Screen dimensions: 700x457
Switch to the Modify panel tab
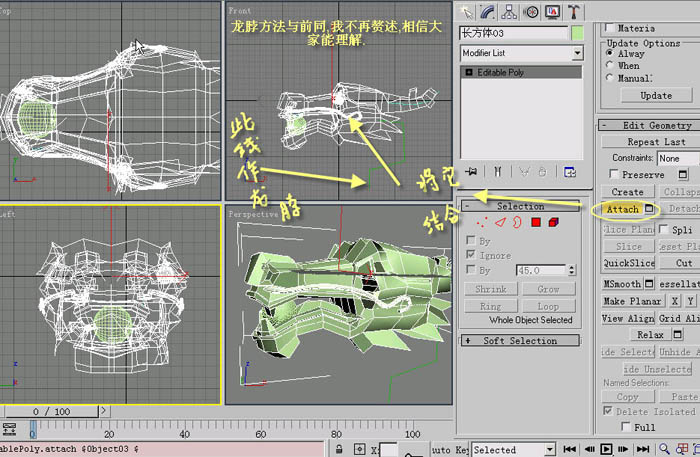488,12
